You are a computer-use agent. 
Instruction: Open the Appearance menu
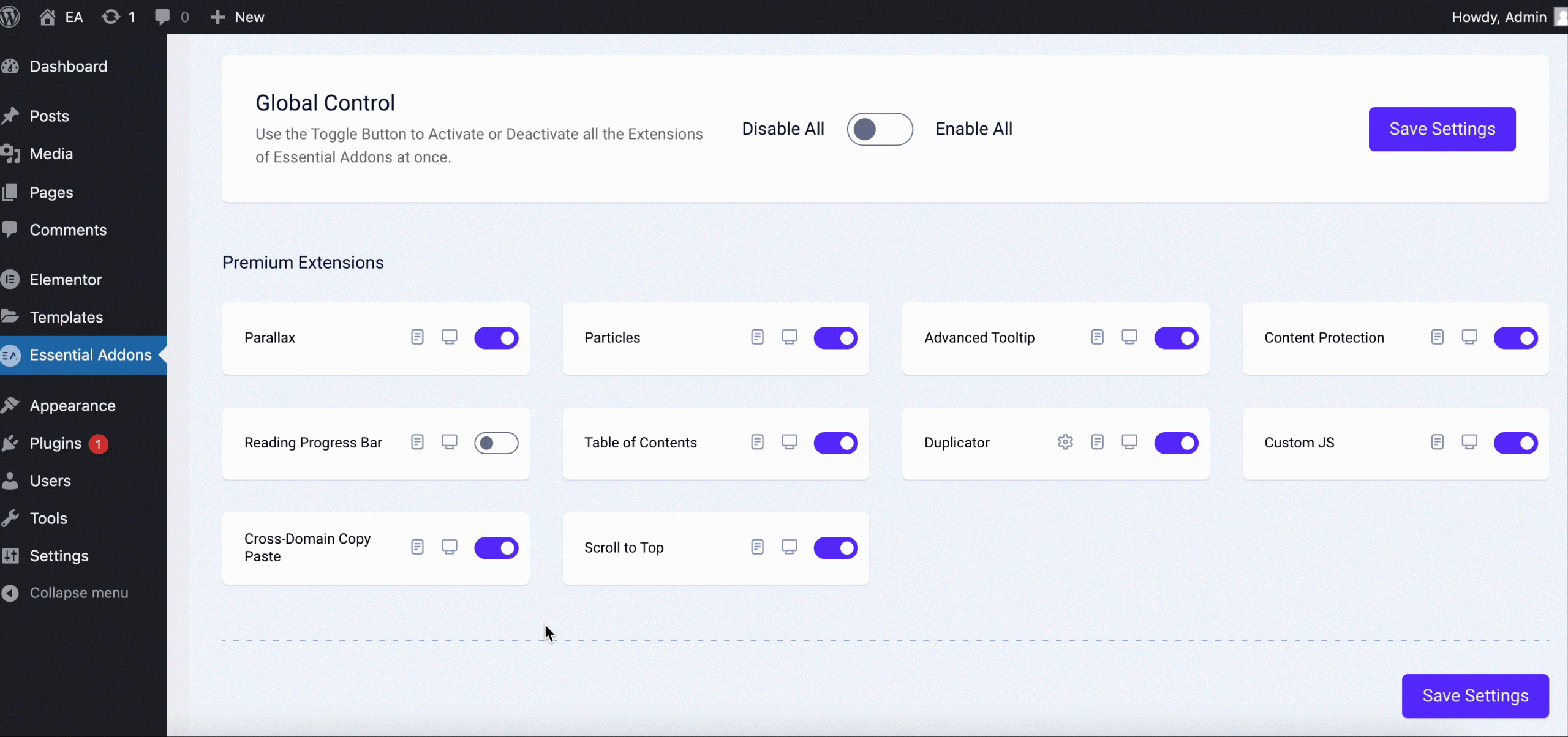tap(83, 406)
